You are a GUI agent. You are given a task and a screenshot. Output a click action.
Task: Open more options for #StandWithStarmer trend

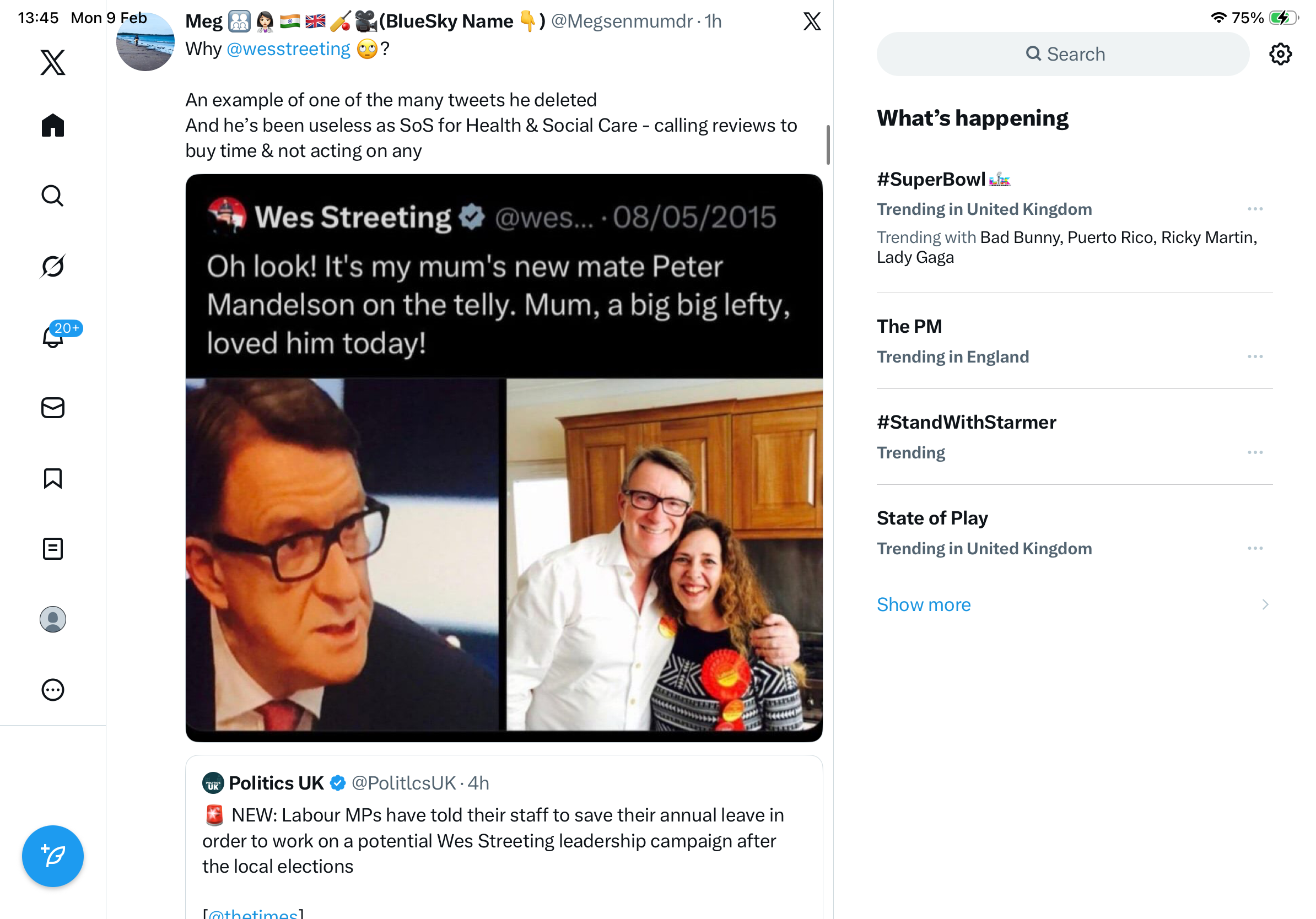click(x=1255, y=453)
